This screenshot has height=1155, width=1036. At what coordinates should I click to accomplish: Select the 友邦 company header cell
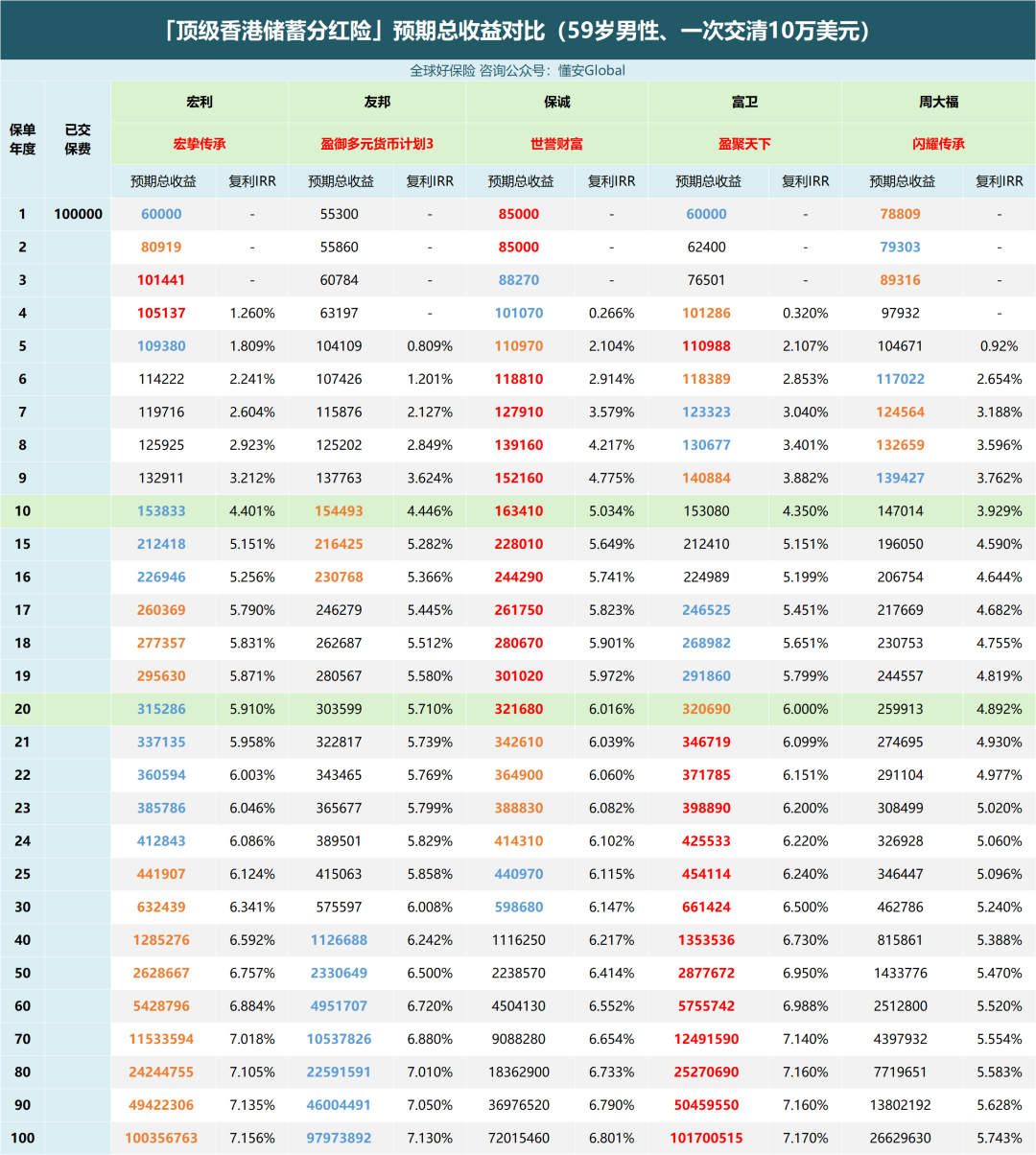pos(377,102)
